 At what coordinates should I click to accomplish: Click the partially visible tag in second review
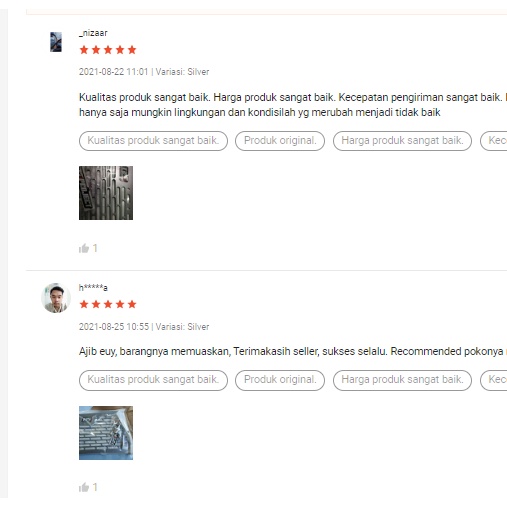coord(494,380)
